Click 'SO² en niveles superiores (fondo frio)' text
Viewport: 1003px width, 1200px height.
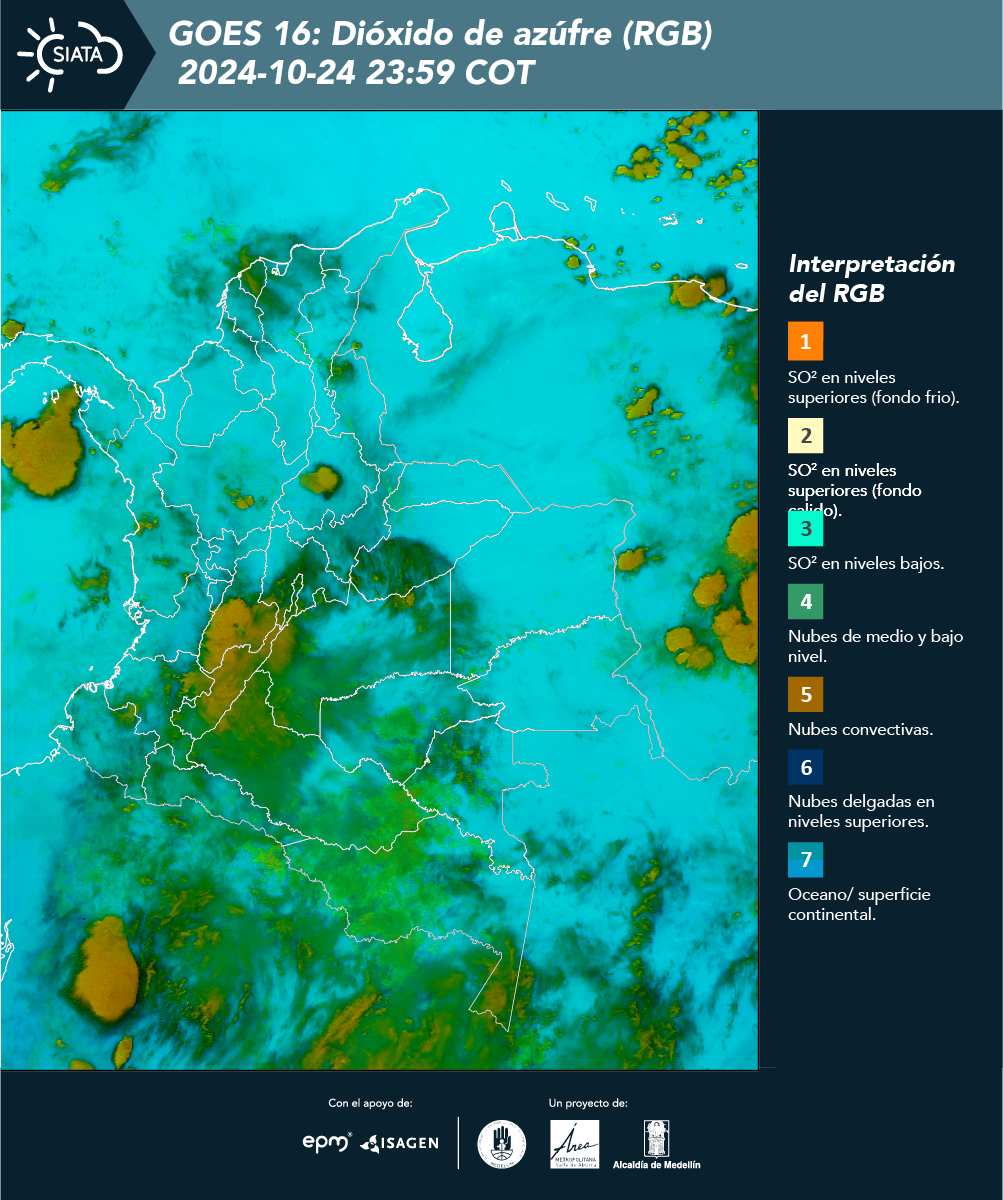(x=874, y=387)
